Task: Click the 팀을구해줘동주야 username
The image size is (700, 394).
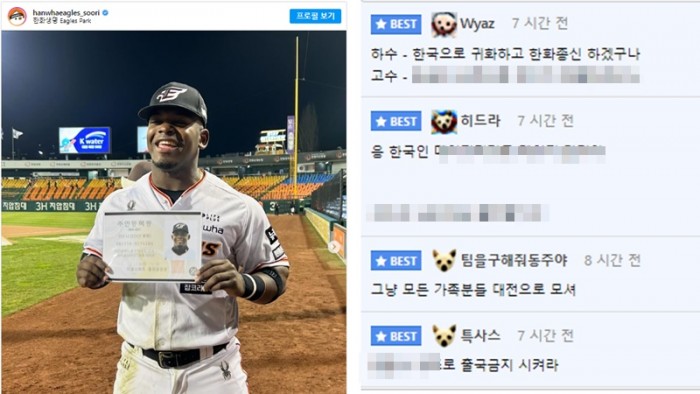Action: [514, 260]
